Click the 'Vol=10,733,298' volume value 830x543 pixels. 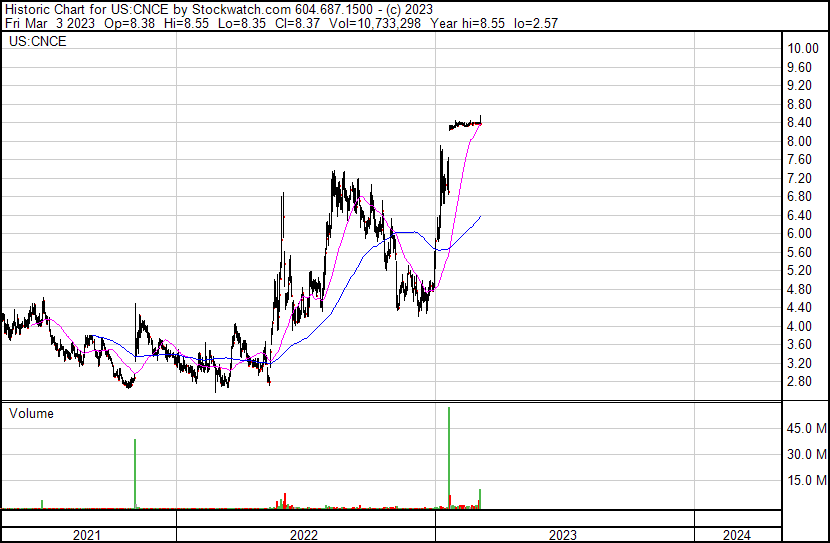[375, 23]
